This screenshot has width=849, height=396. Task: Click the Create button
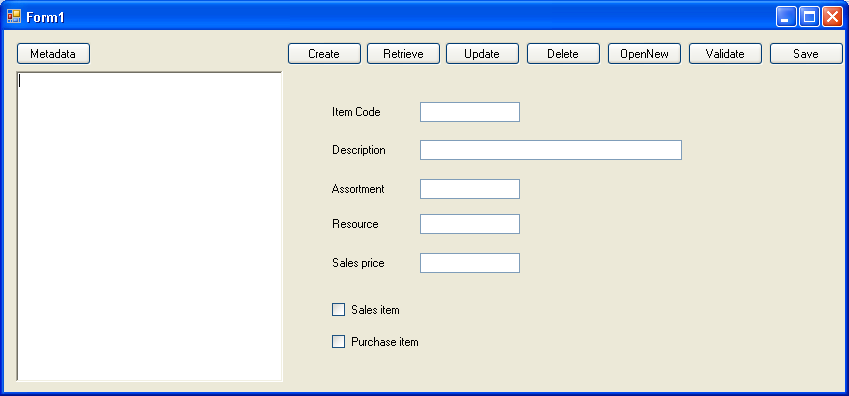coord(324,54)
